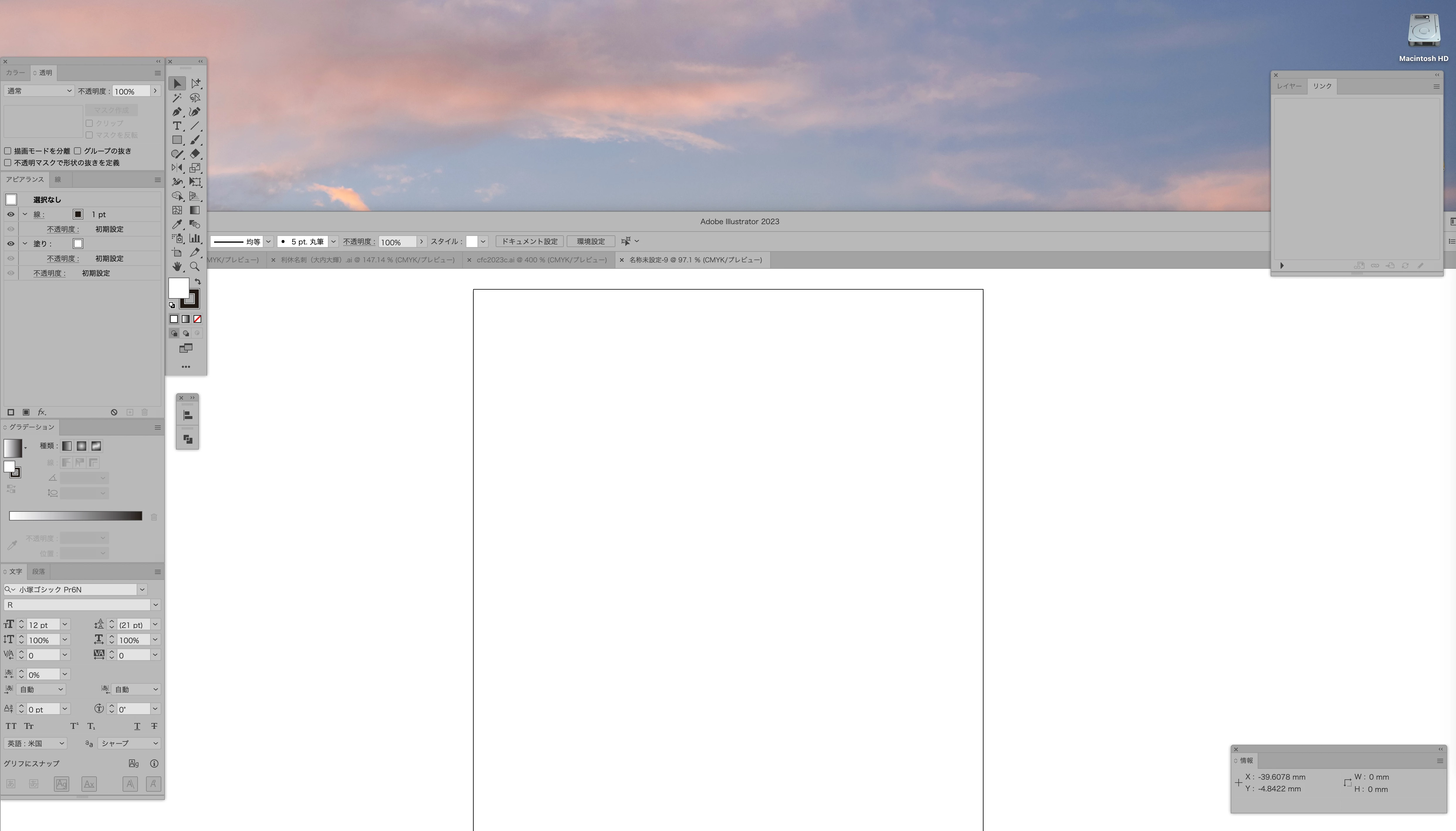The height and width of the screenshot is (831, 1456).
Task: Check the グループの抜き checkbox
Action: (78, 151)
